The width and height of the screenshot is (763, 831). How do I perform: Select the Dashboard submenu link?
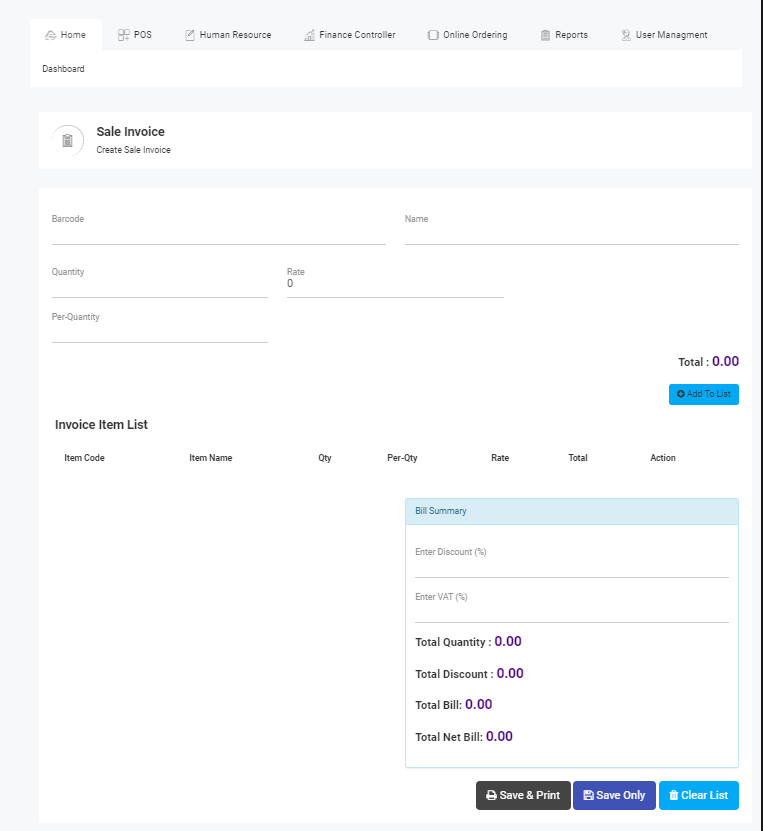point(63,69)
